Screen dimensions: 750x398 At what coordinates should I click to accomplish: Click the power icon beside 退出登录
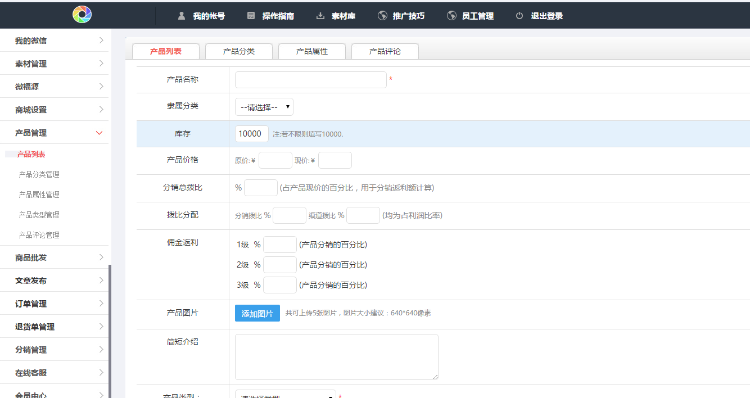(x=519, y=16)
